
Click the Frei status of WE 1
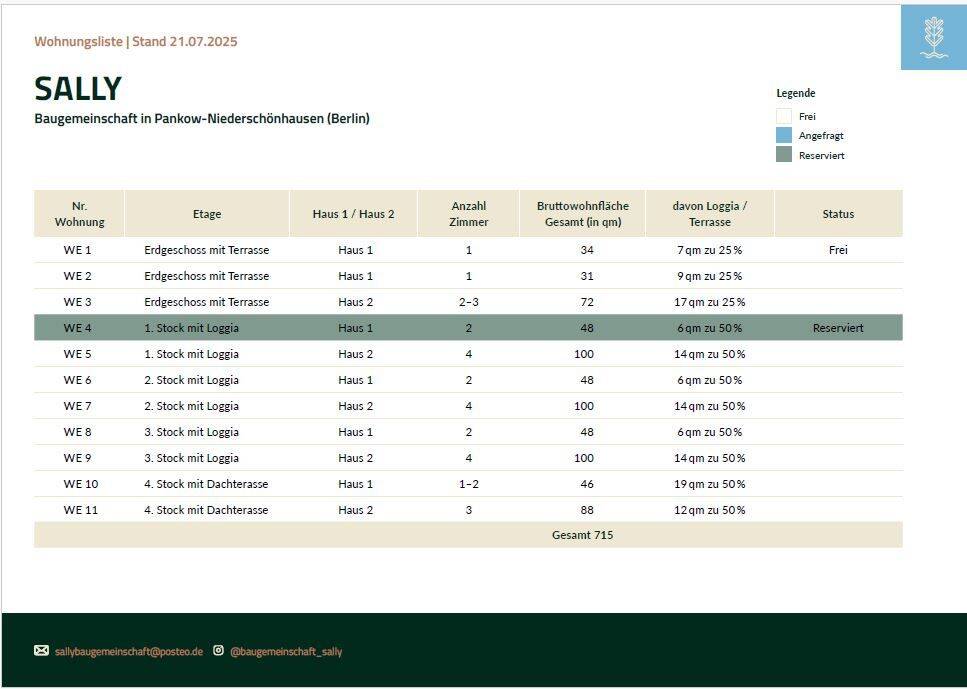(838, 250)
